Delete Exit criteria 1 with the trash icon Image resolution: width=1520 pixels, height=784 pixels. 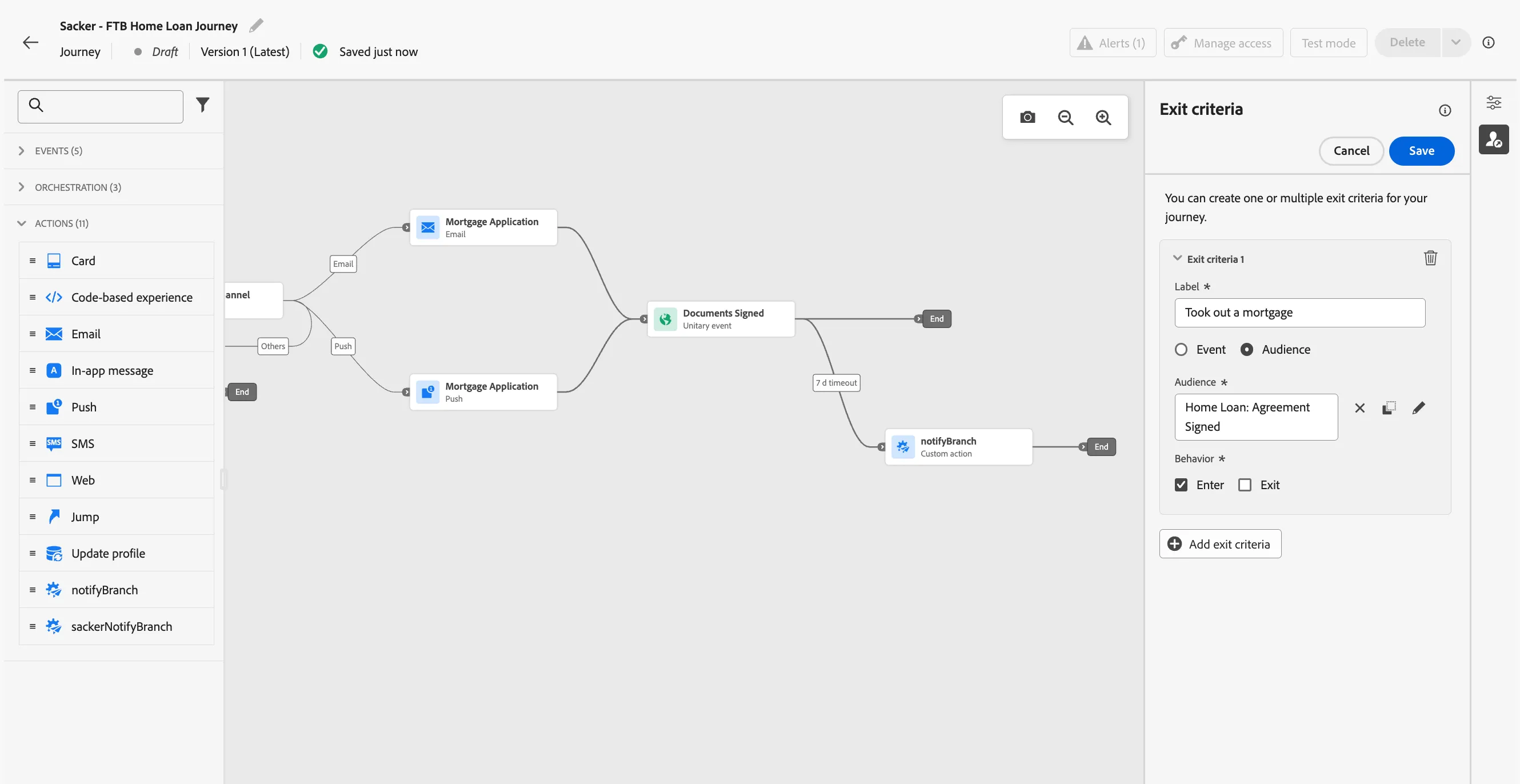(1430, 258)
